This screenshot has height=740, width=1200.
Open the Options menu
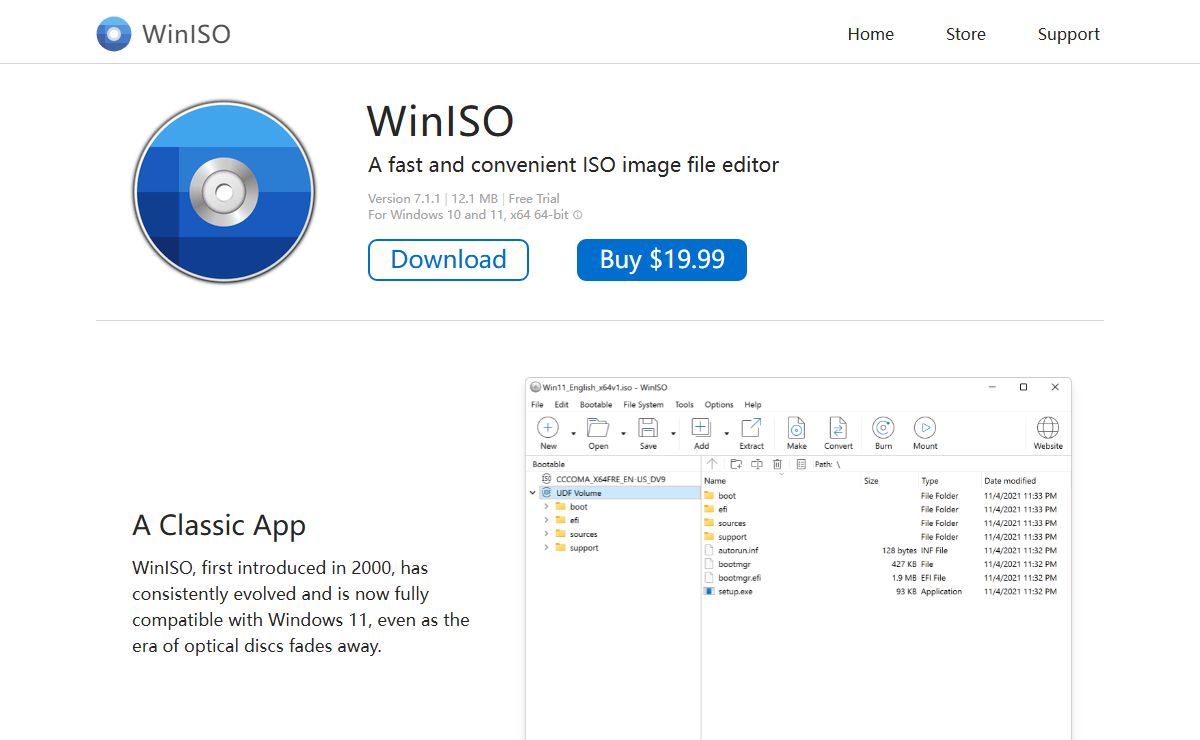click(x=719, y=405)
